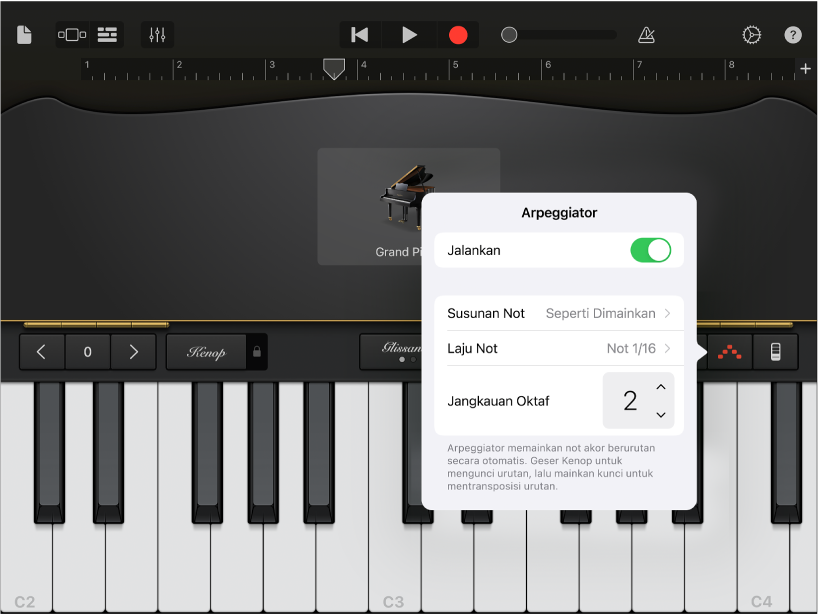
Task: Open the track controls fader icon
Action: tap(156, 34)
